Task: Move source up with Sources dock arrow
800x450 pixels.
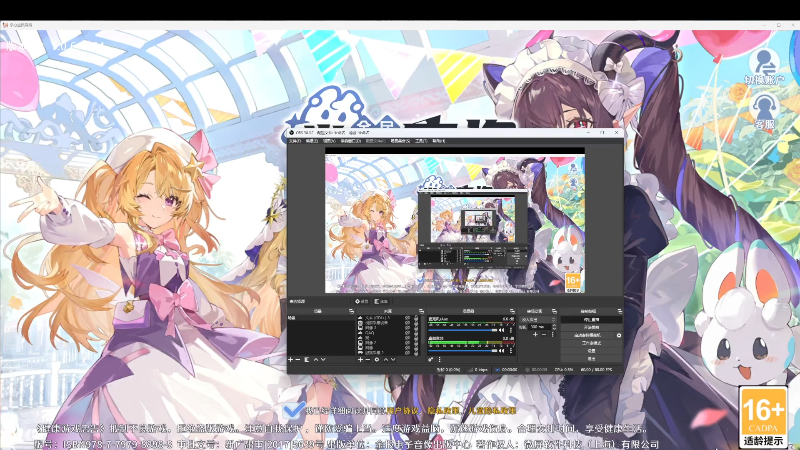Action: coord(386,360)
